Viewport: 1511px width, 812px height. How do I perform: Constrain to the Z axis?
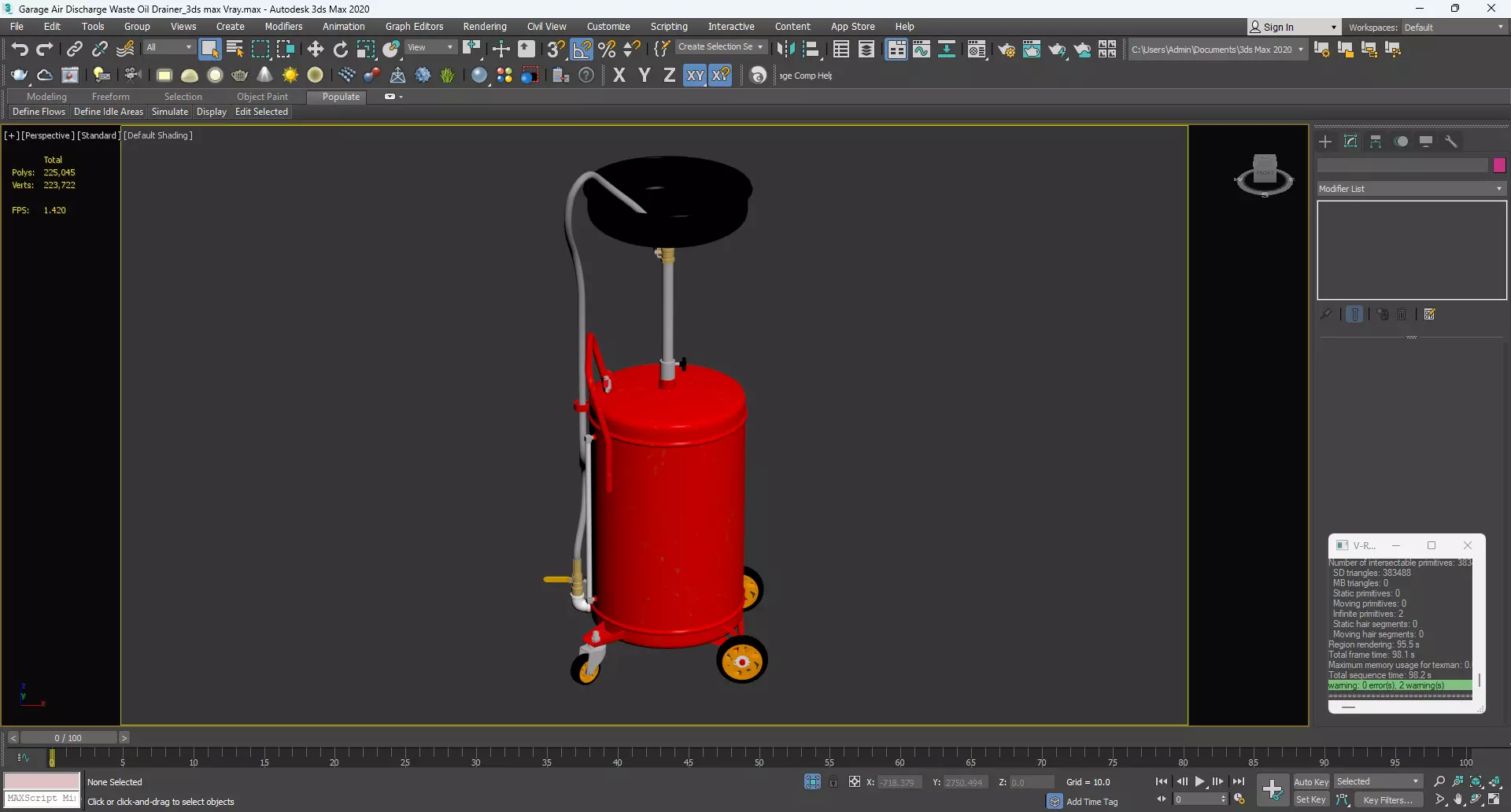(669, 76)
